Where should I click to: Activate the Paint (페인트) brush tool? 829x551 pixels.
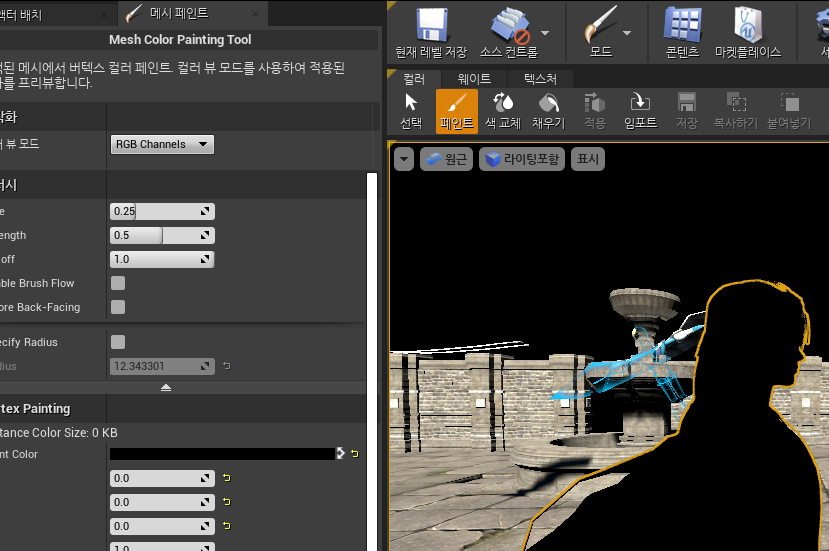point(457,111)
